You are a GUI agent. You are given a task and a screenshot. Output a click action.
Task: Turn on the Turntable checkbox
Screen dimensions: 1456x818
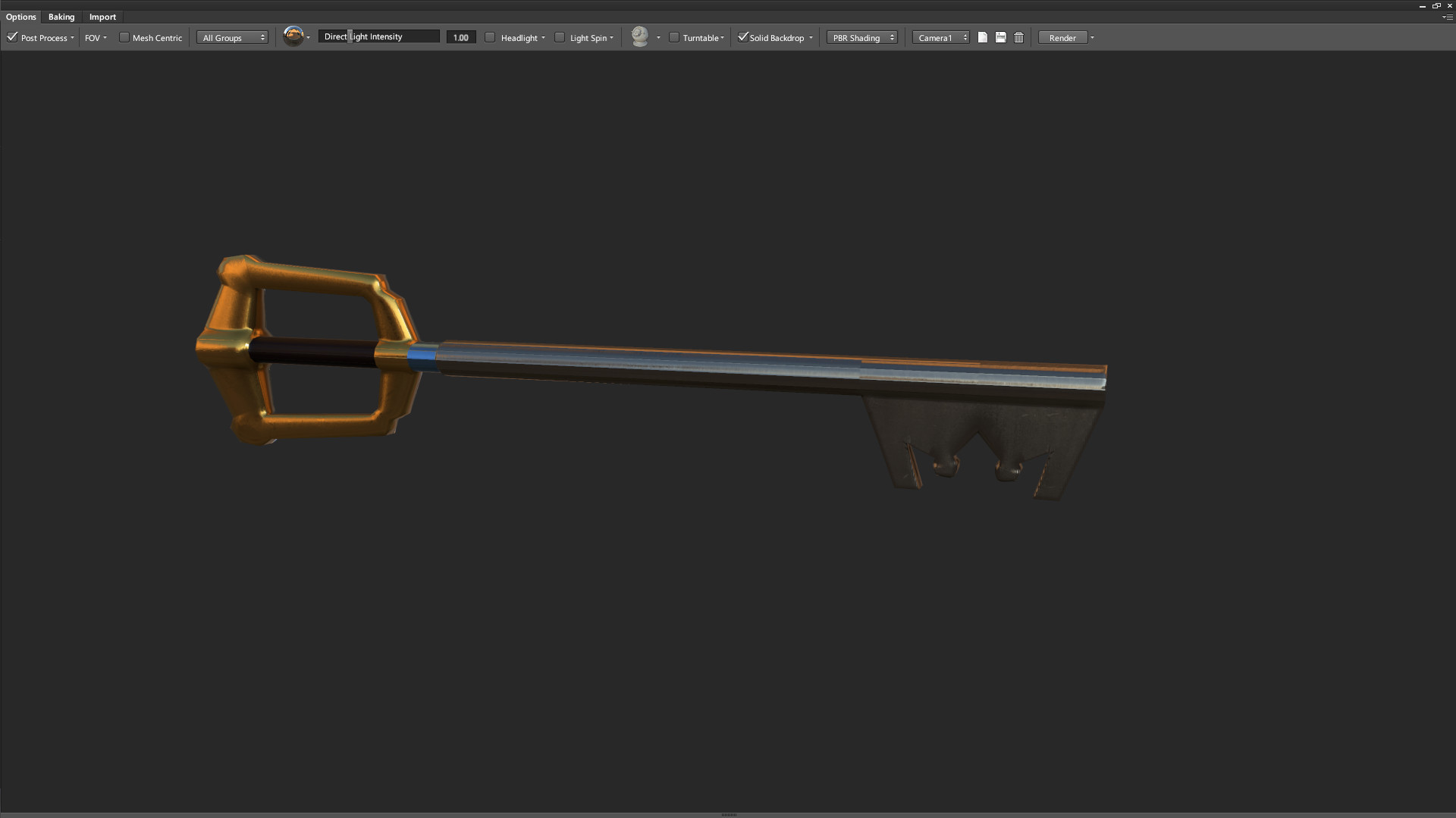673,36
